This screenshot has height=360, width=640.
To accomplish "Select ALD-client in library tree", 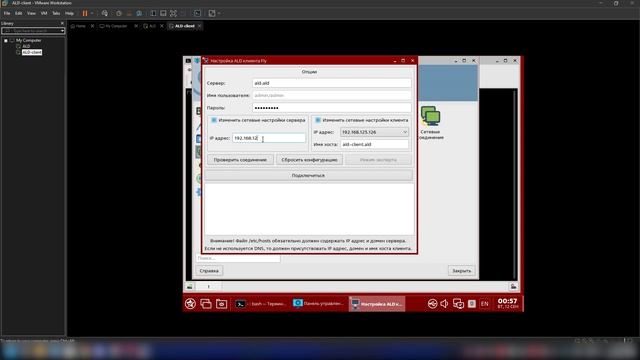I will click(x=32, y=52).
